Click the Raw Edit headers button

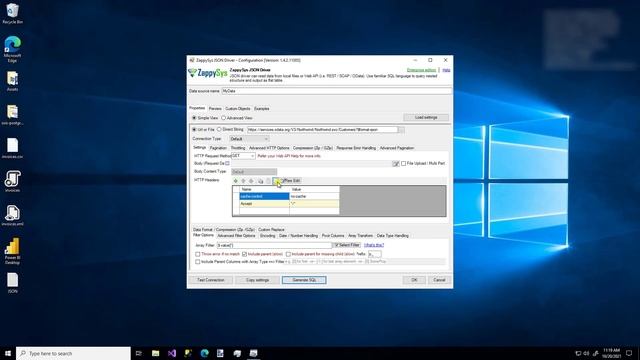[x=288, y=181]
